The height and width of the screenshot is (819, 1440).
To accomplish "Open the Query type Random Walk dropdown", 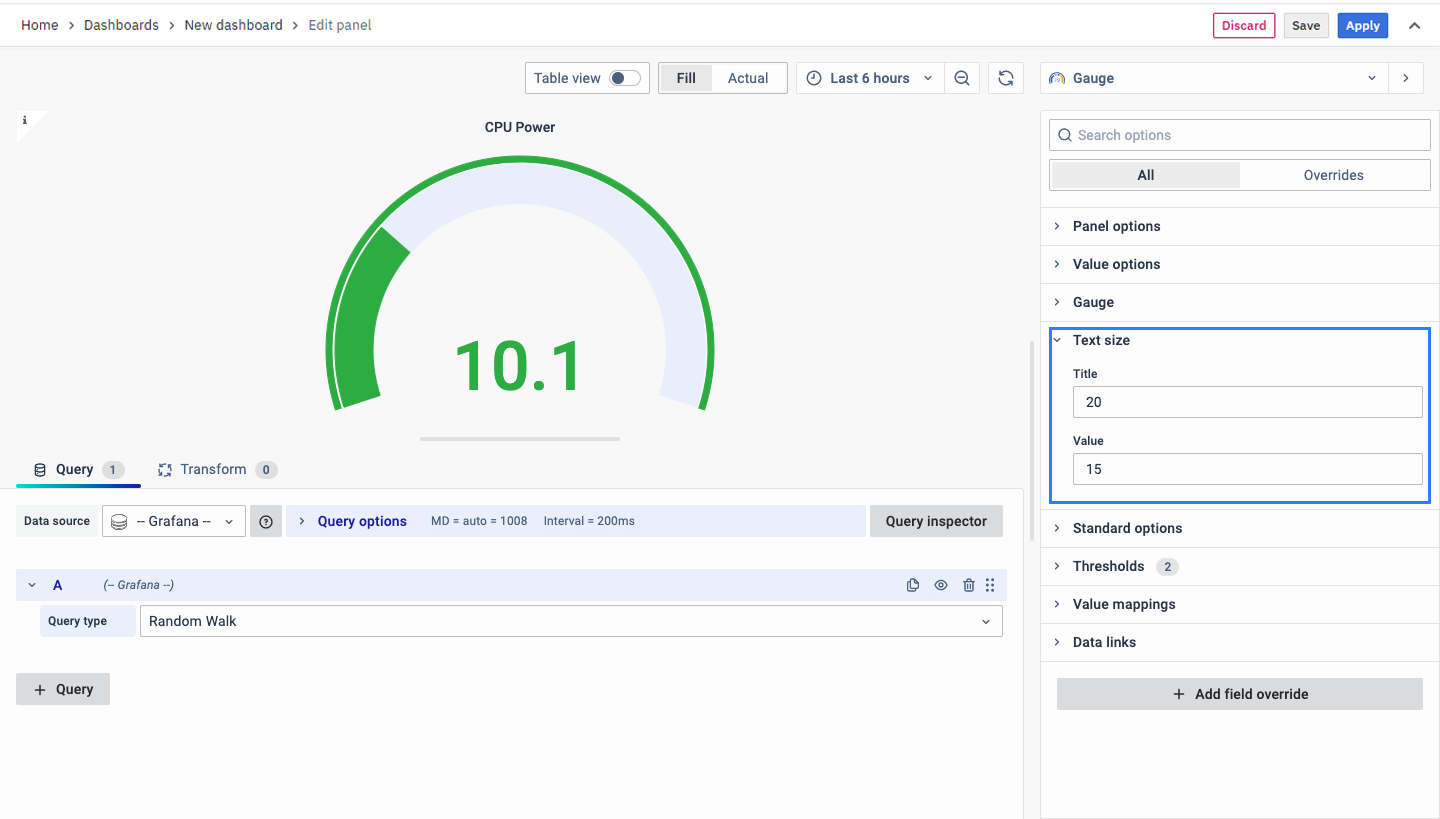I will pyautogui.click(x=570, y=621).
